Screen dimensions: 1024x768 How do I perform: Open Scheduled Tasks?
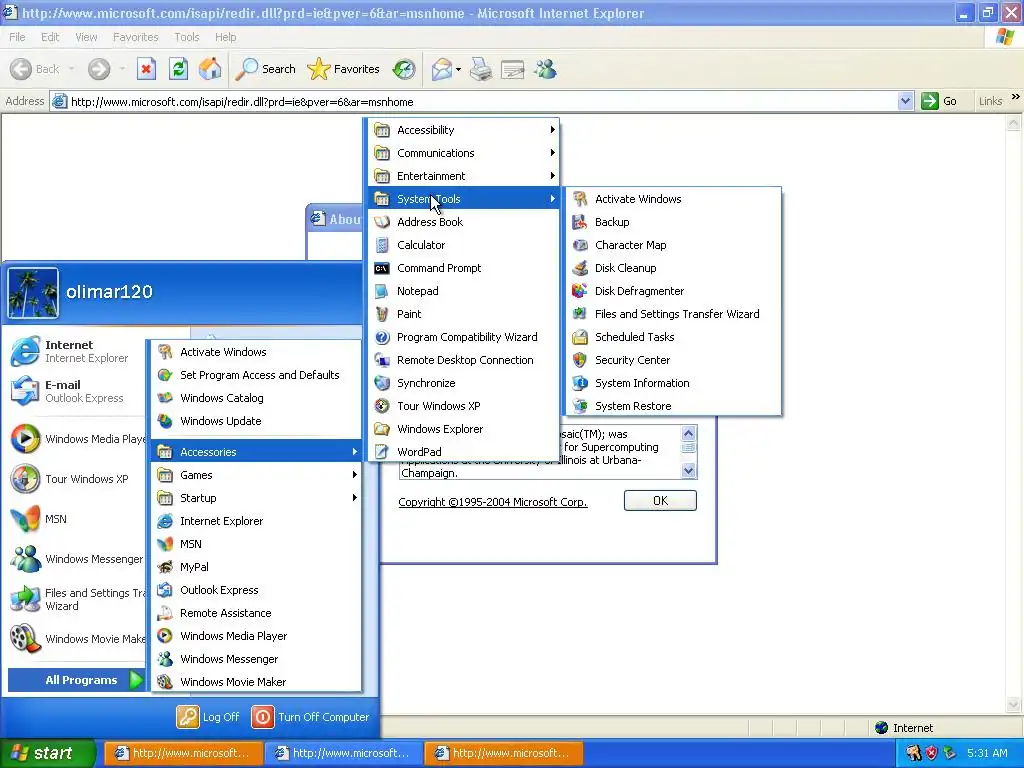pyautogui.click(x=673, y=337)
